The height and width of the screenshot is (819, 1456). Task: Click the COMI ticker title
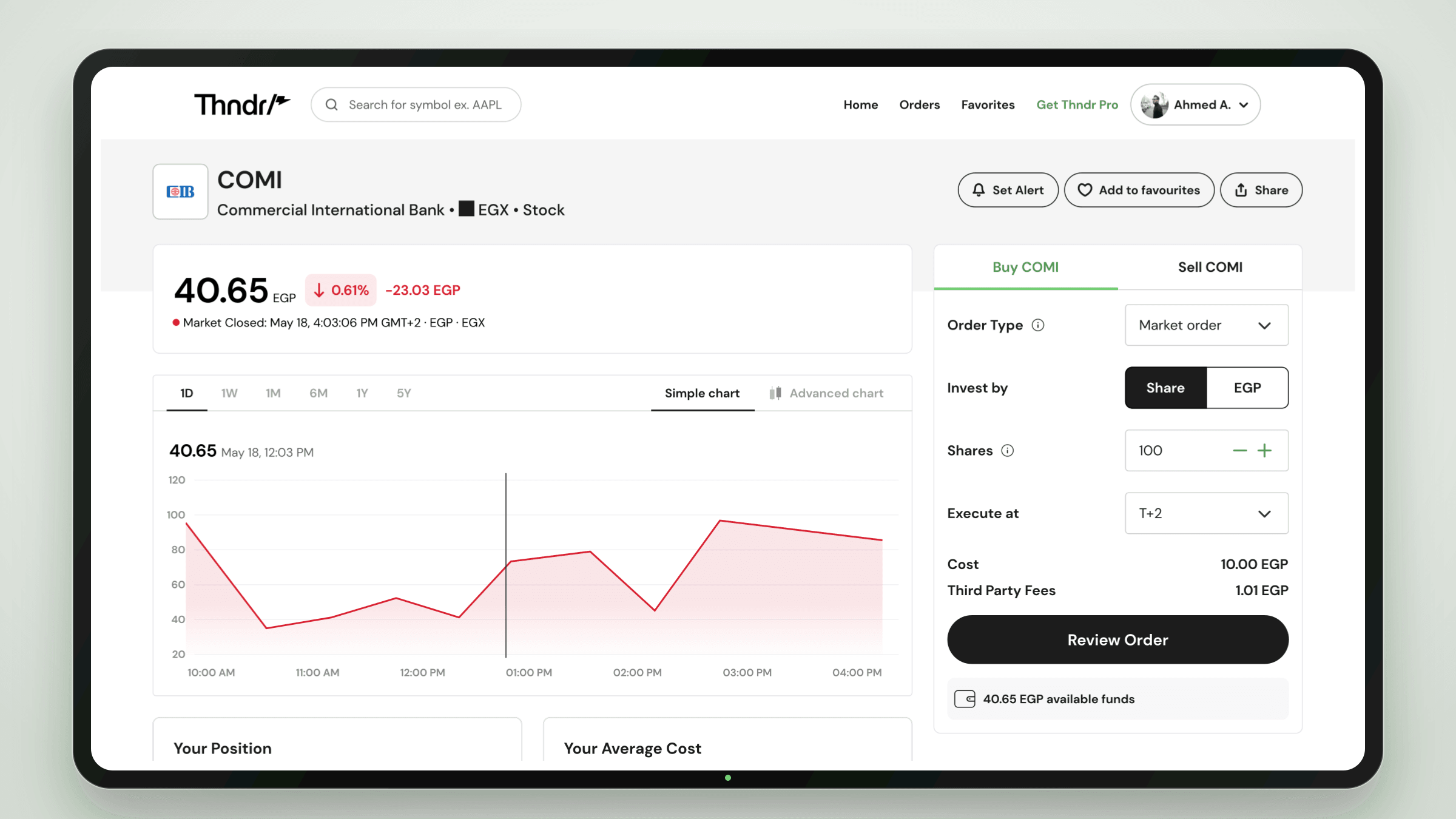click(249, 180)
